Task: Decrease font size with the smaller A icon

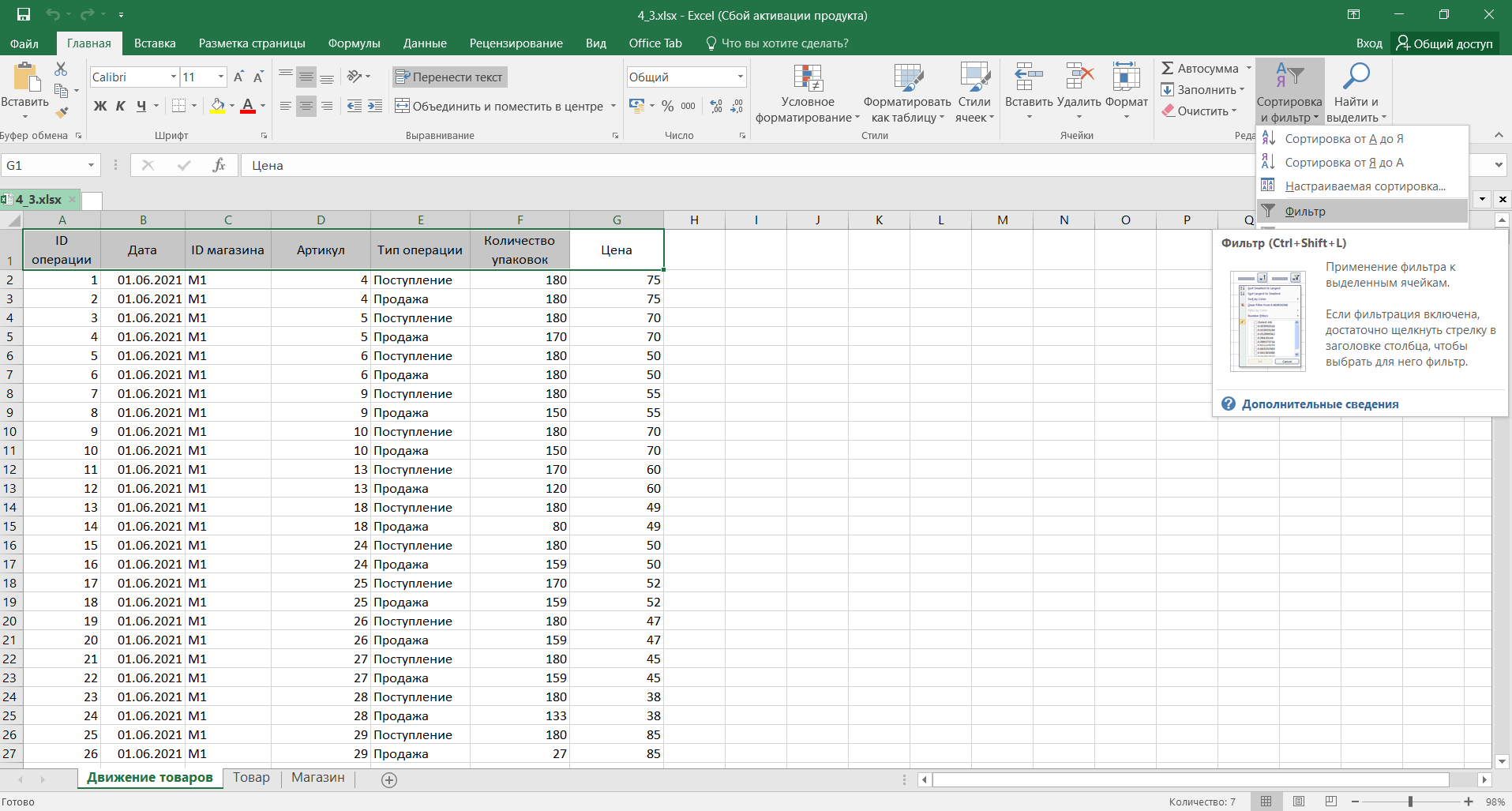Action: click(x=258, y=77)
